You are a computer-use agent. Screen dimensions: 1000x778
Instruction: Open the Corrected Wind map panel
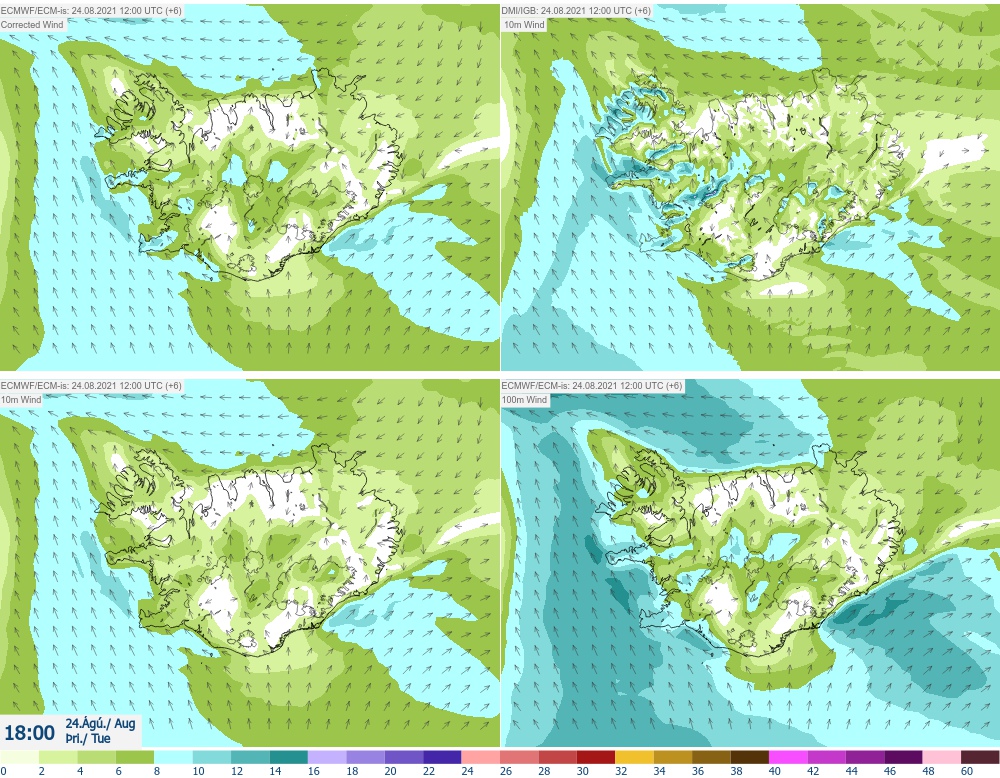pyautogui.click(x=249, y=187)
